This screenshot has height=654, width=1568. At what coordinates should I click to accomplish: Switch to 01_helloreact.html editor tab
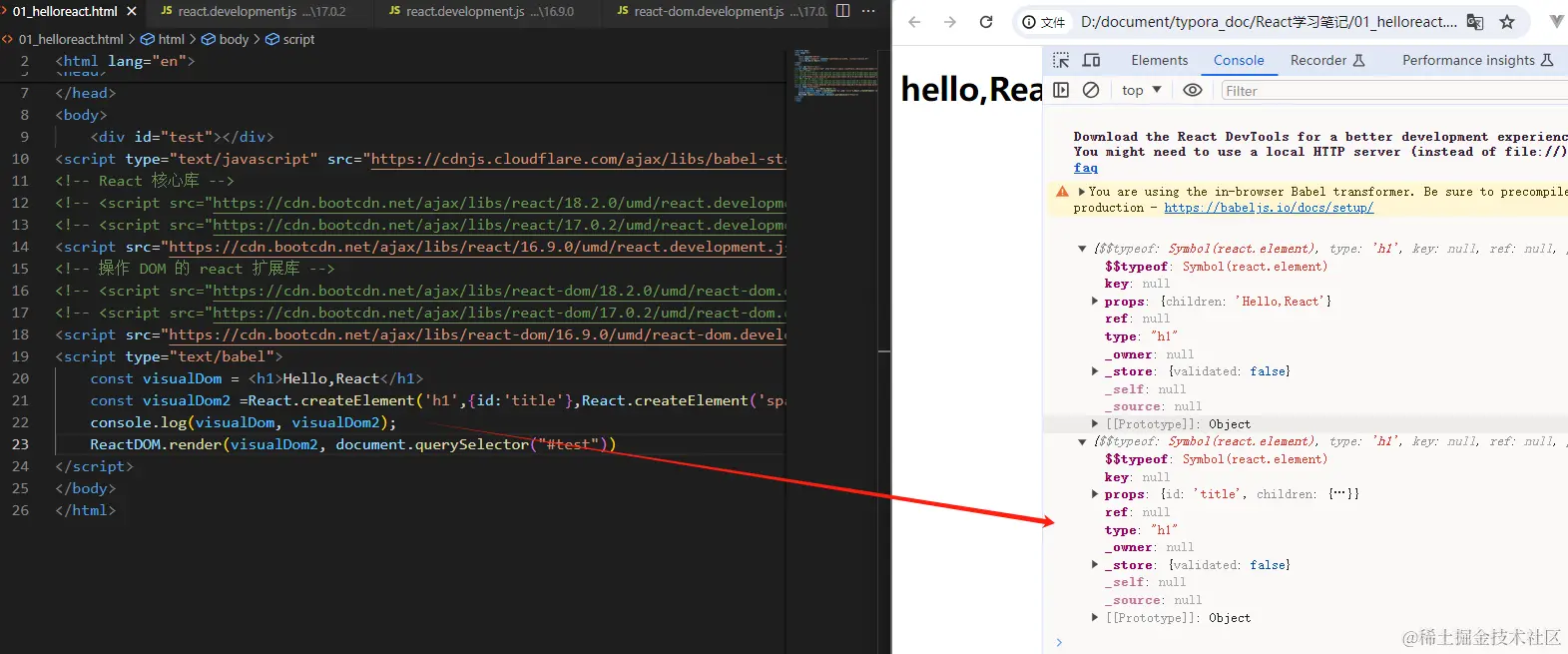(x=65, y=12)
